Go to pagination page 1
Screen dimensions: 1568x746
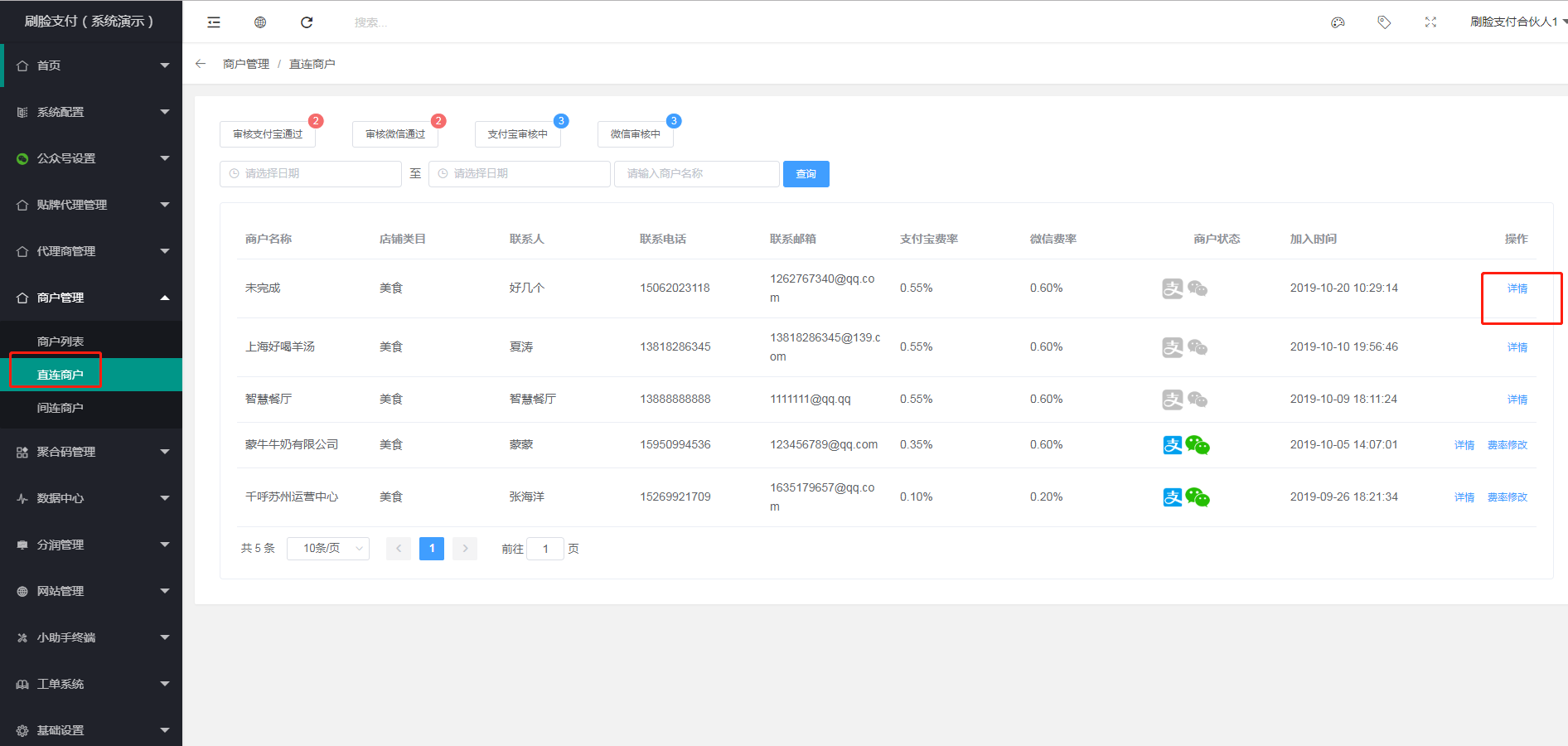(x=432, y=549)
